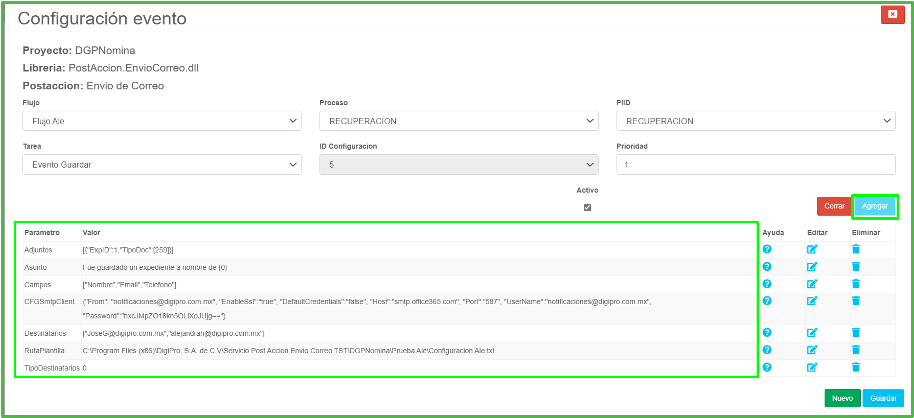Delete the CFGSmtpClient parameter row

click(x=856, y=300)
